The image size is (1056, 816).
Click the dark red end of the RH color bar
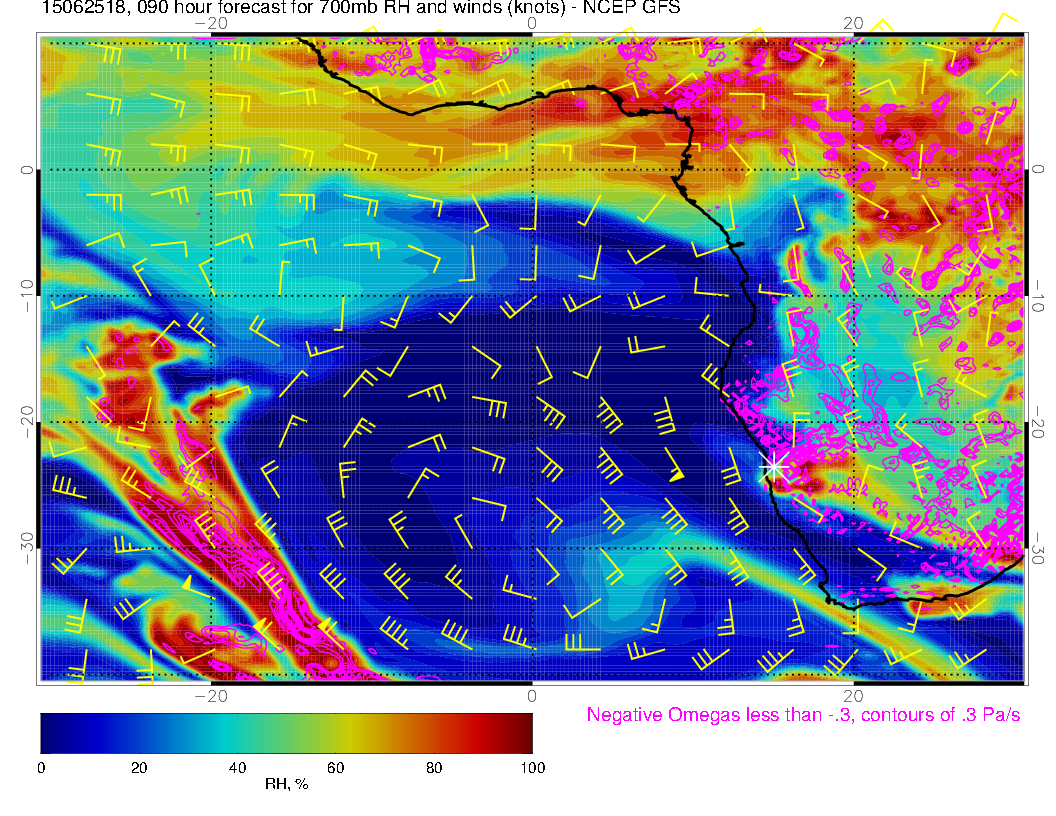pos(522,732)
